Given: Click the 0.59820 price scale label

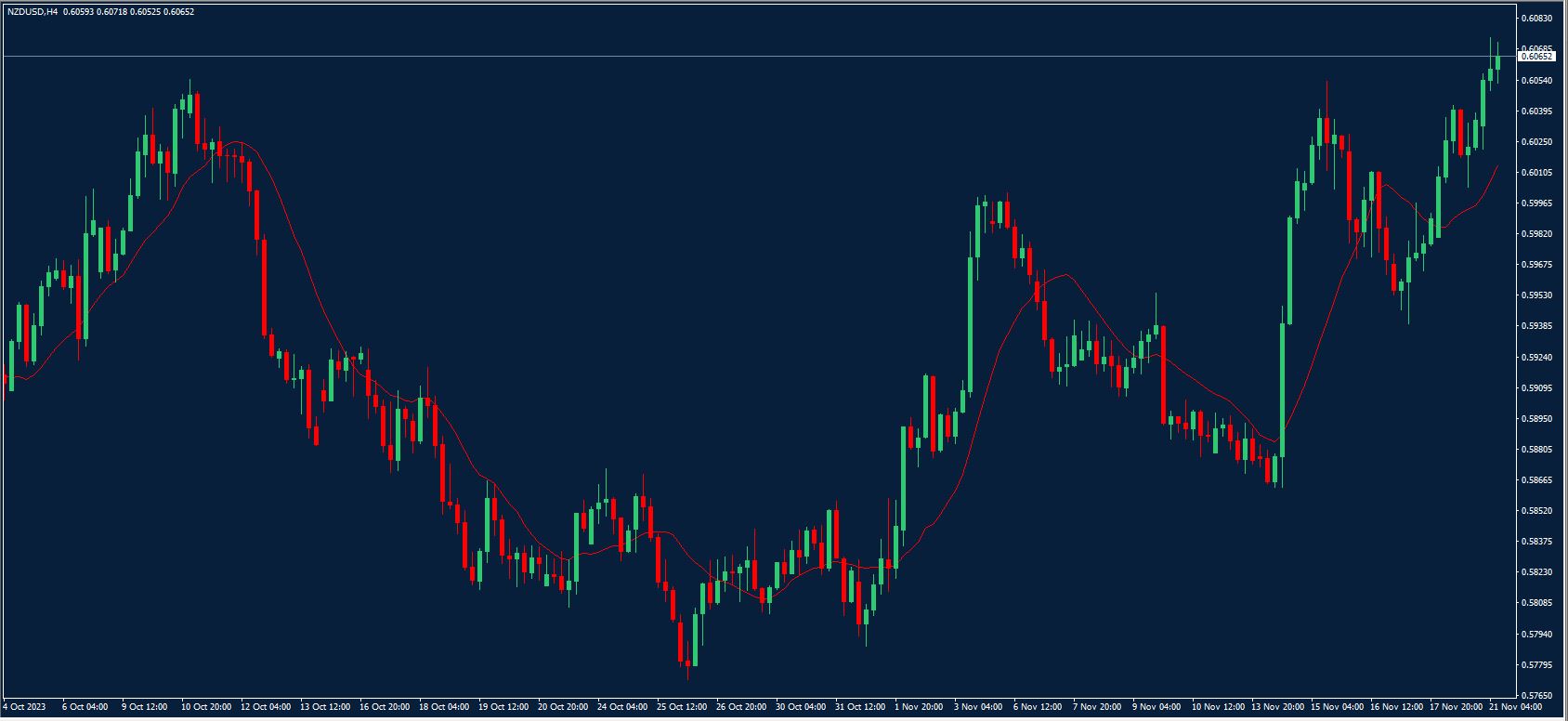Looking at the screenshot, I should tap(1538, 234).
